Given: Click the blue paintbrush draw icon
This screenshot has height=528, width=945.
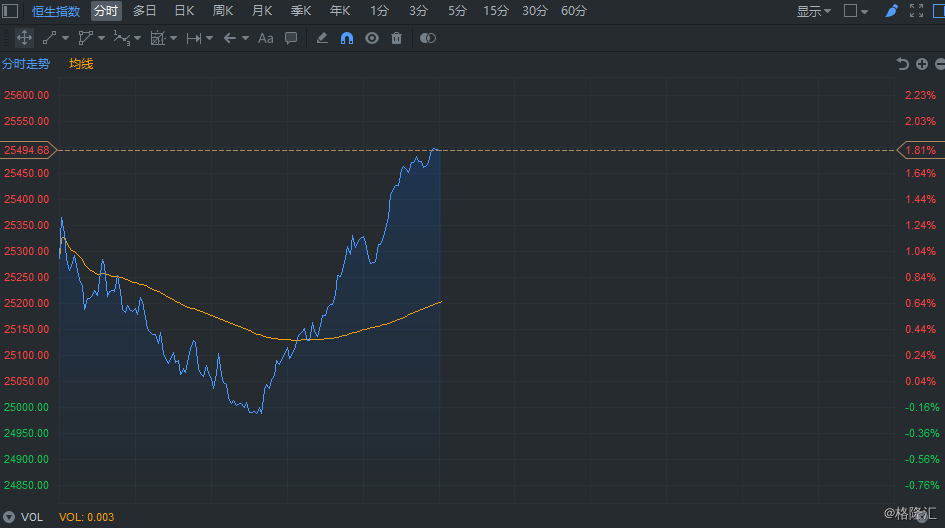Looking at the screenshot, I should tap(892, 11).
